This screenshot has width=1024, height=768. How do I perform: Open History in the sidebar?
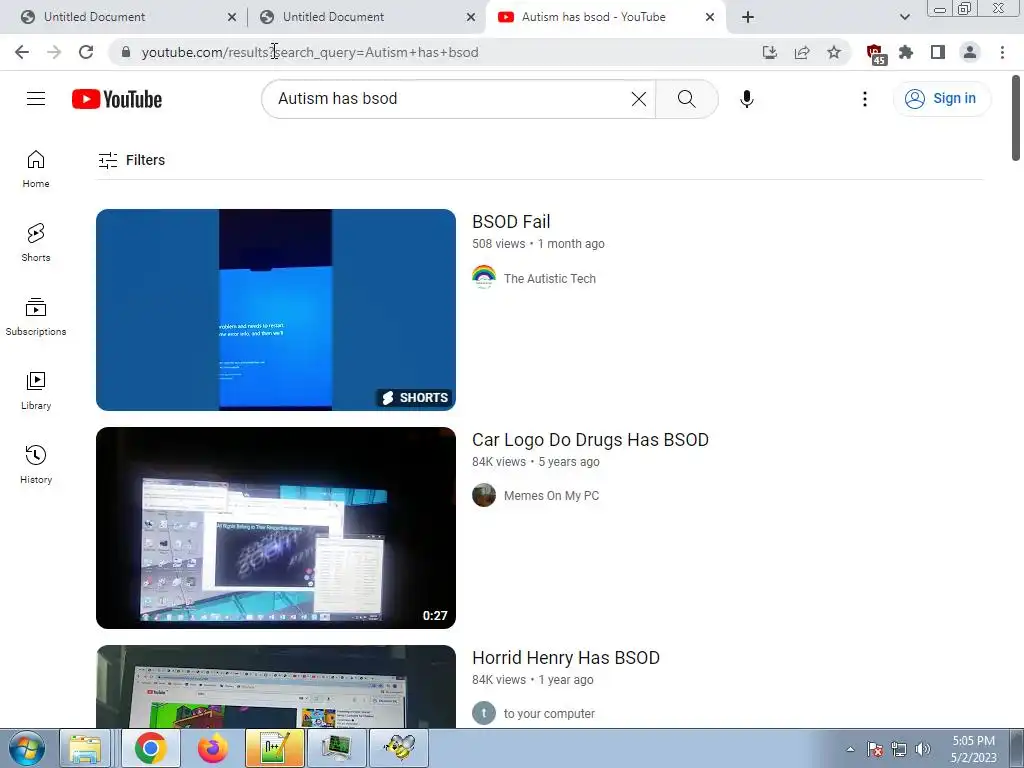click(x=36, y=464)
